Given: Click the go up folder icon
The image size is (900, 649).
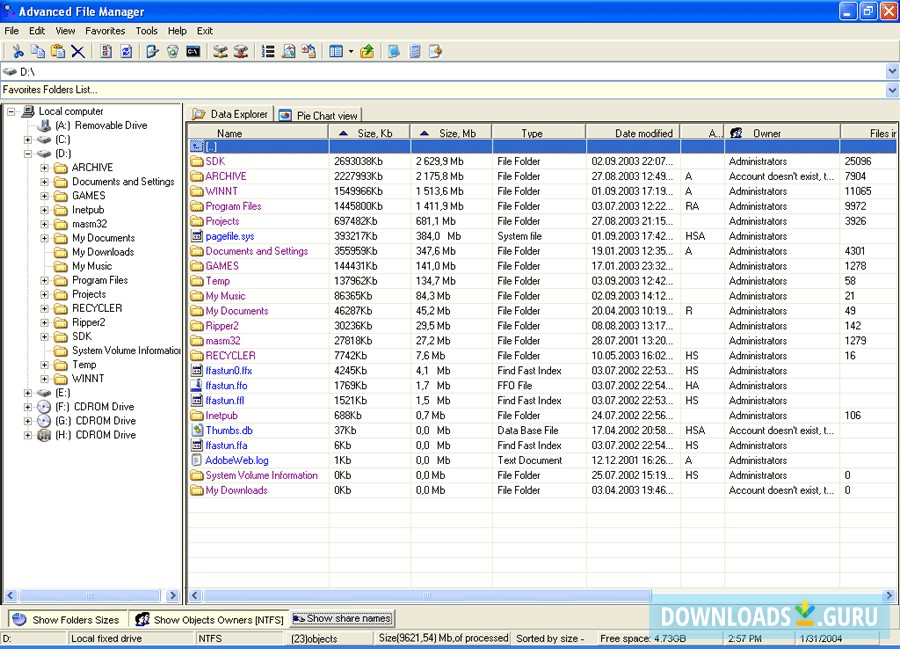Looking at the screenshot, I should click(x=367, y=51).
